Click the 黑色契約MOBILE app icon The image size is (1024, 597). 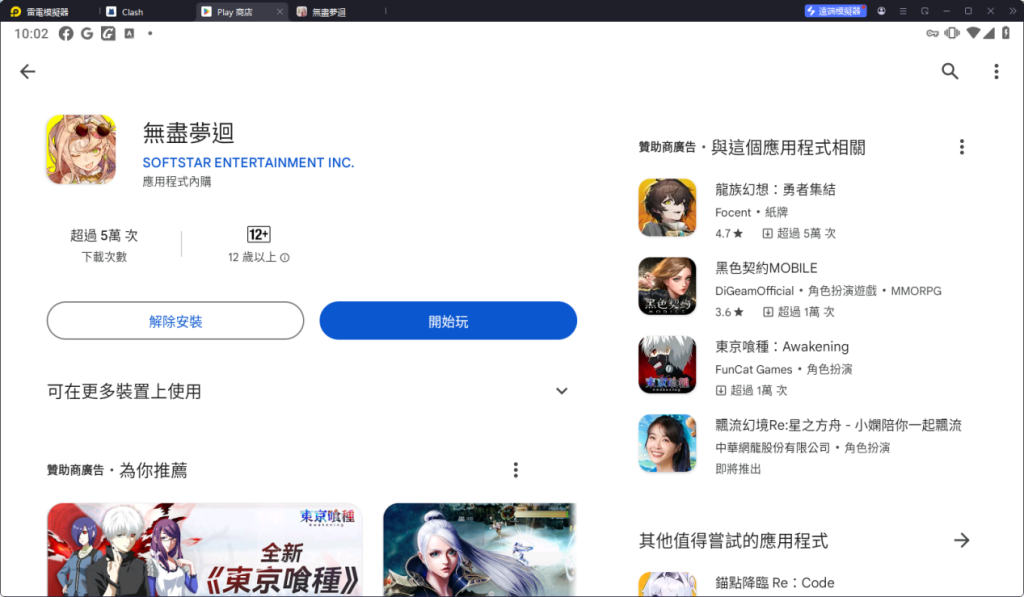tap(667, 286)
